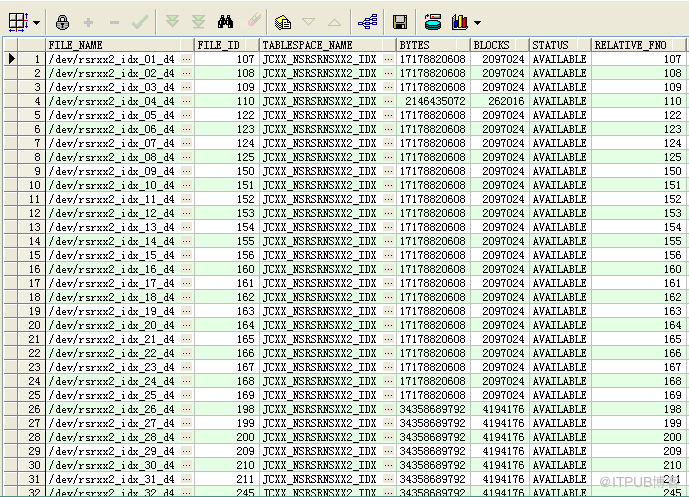Open the dropdown arrow beside the grid icon
Screen dimensions: 689x497
coord(36,23)
